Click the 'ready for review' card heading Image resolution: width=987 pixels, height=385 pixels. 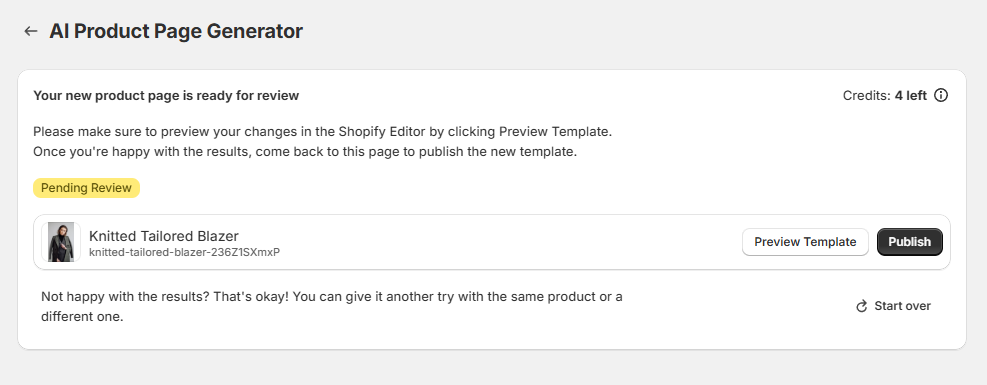click(x=166, y=96)
